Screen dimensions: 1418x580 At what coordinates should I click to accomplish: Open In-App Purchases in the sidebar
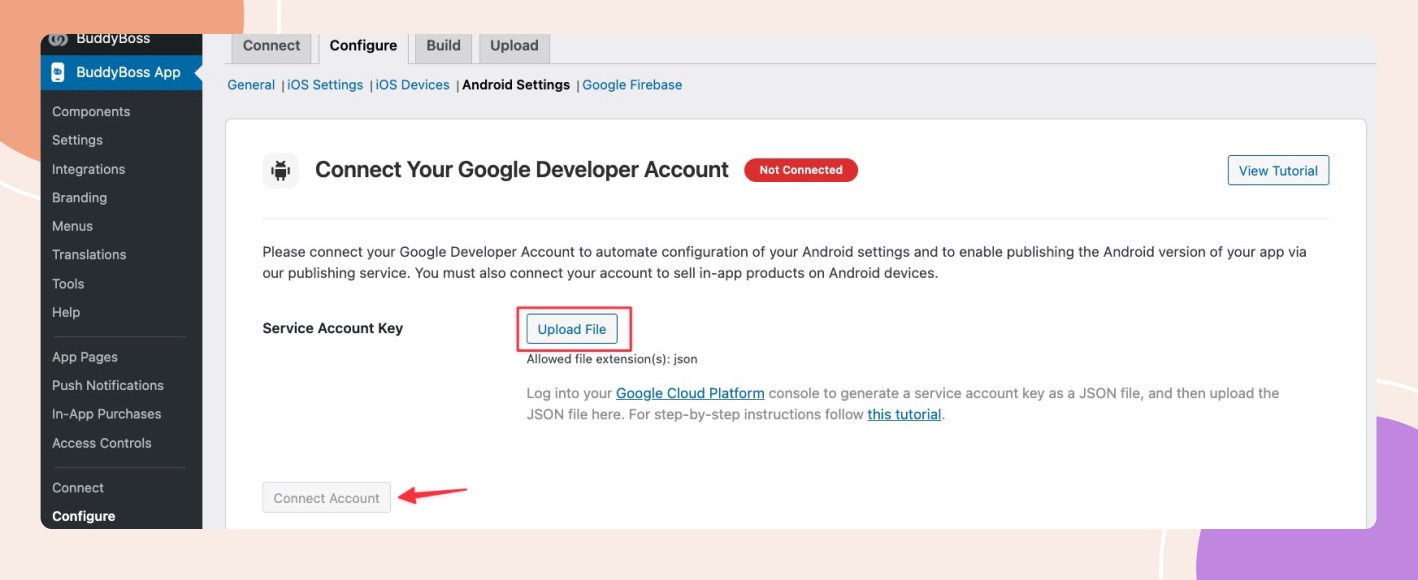(106, 414)
